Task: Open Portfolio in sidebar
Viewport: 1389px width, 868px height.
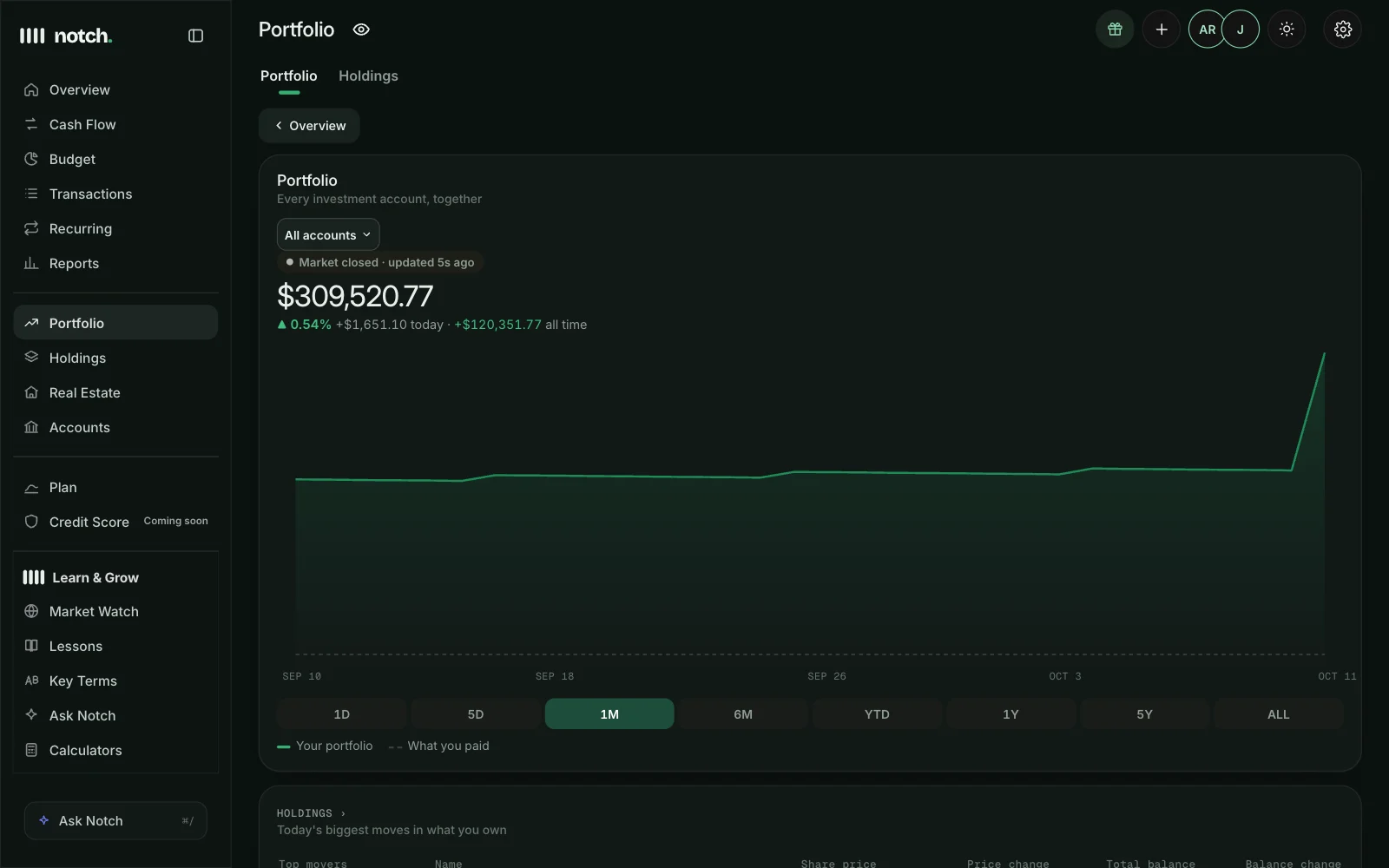Action: [x=115, y=323]
